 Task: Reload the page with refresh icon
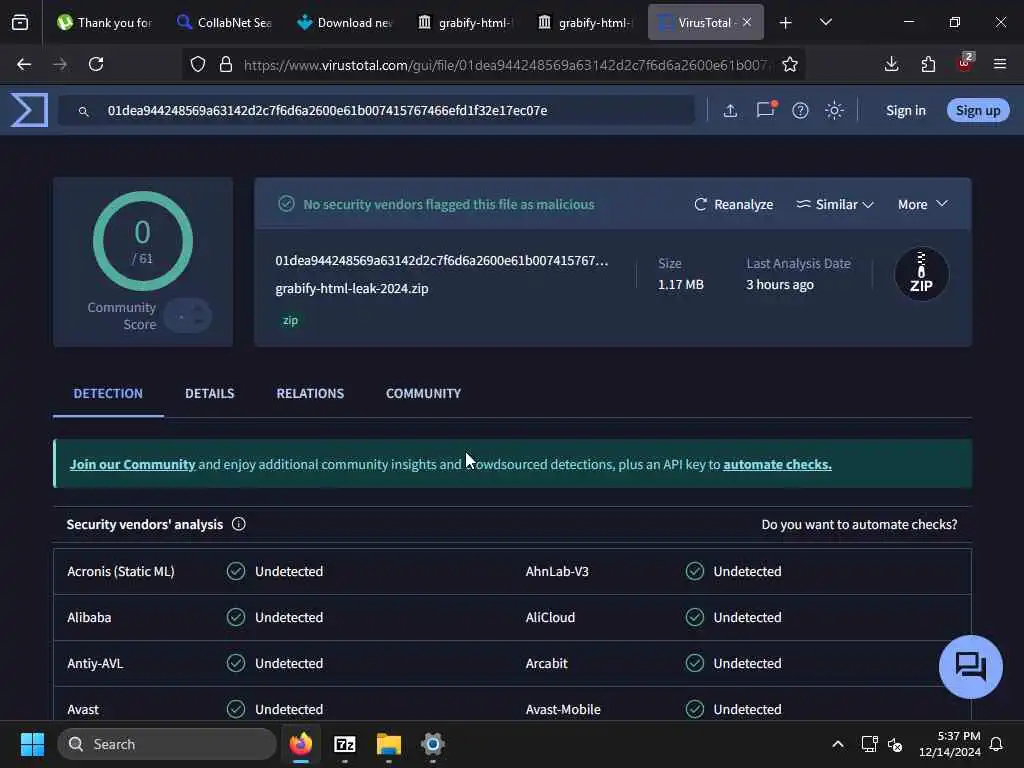[96, 64]
